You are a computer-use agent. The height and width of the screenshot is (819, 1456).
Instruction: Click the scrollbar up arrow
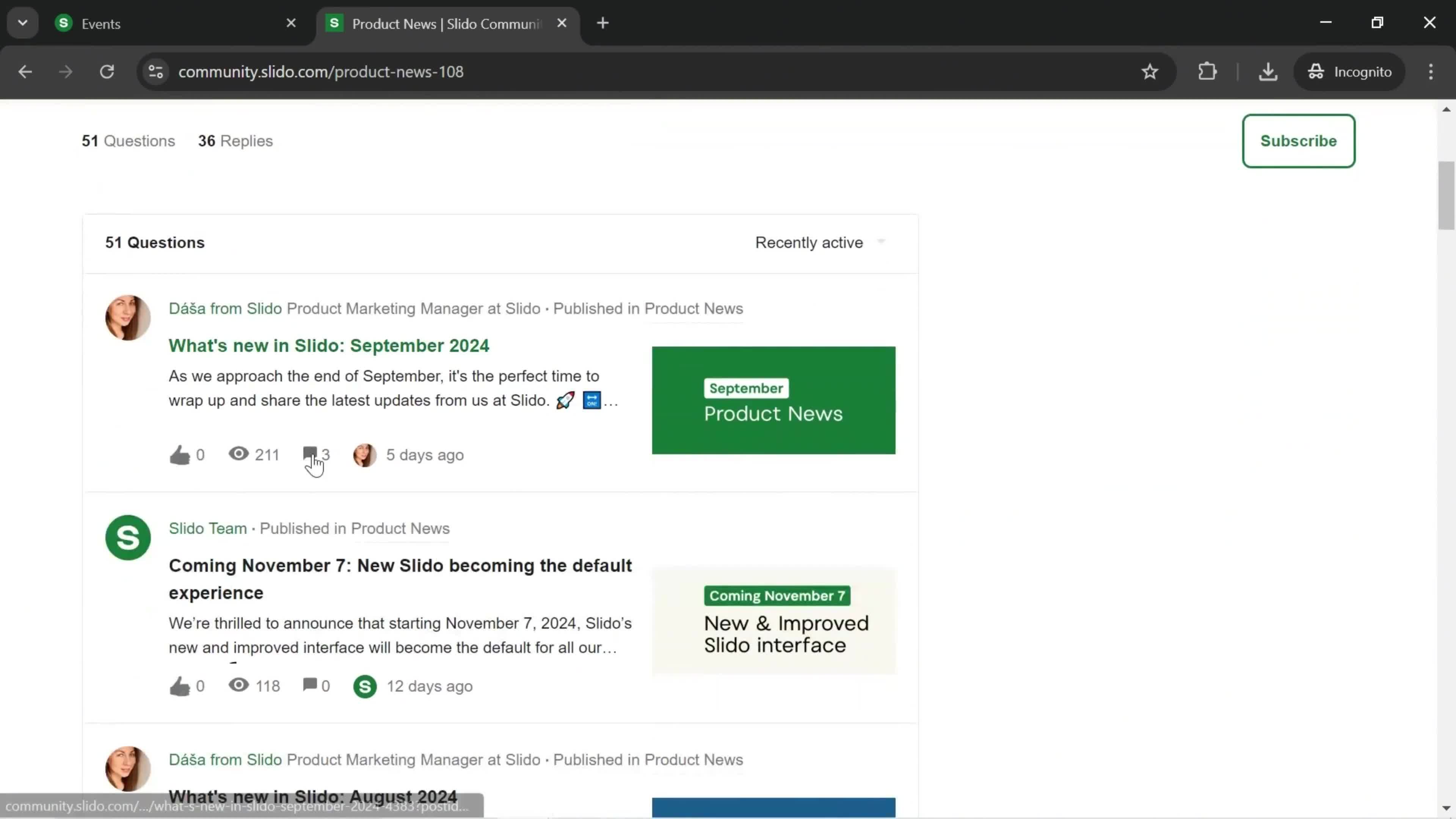coord(1447,109)
